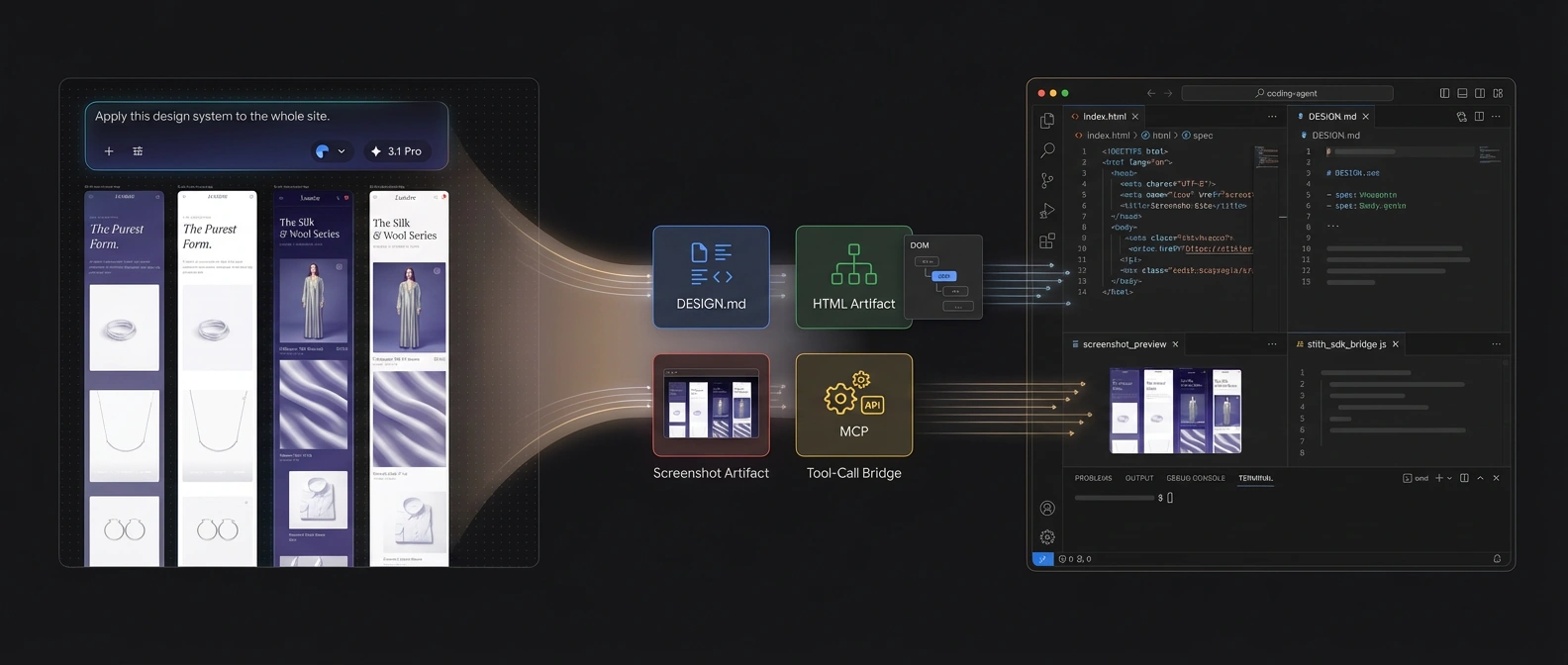
Task: Switch to the PROBLEMS panel tab
Action: point(1093,478)
